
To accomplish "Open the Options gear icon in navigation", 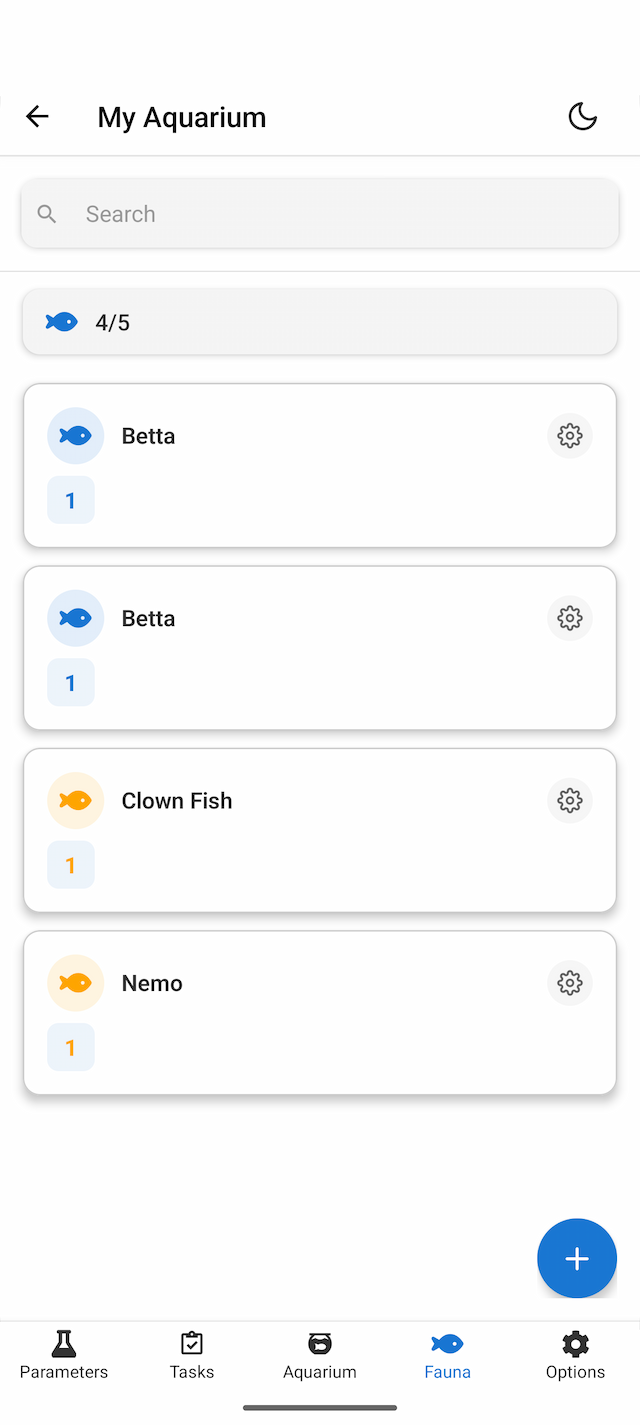I will 575,1343.
